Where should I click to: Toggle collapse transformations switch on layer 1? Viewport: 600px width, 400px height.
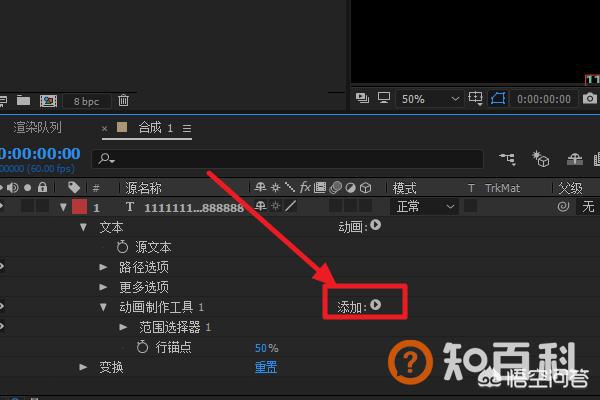(276, 206)
